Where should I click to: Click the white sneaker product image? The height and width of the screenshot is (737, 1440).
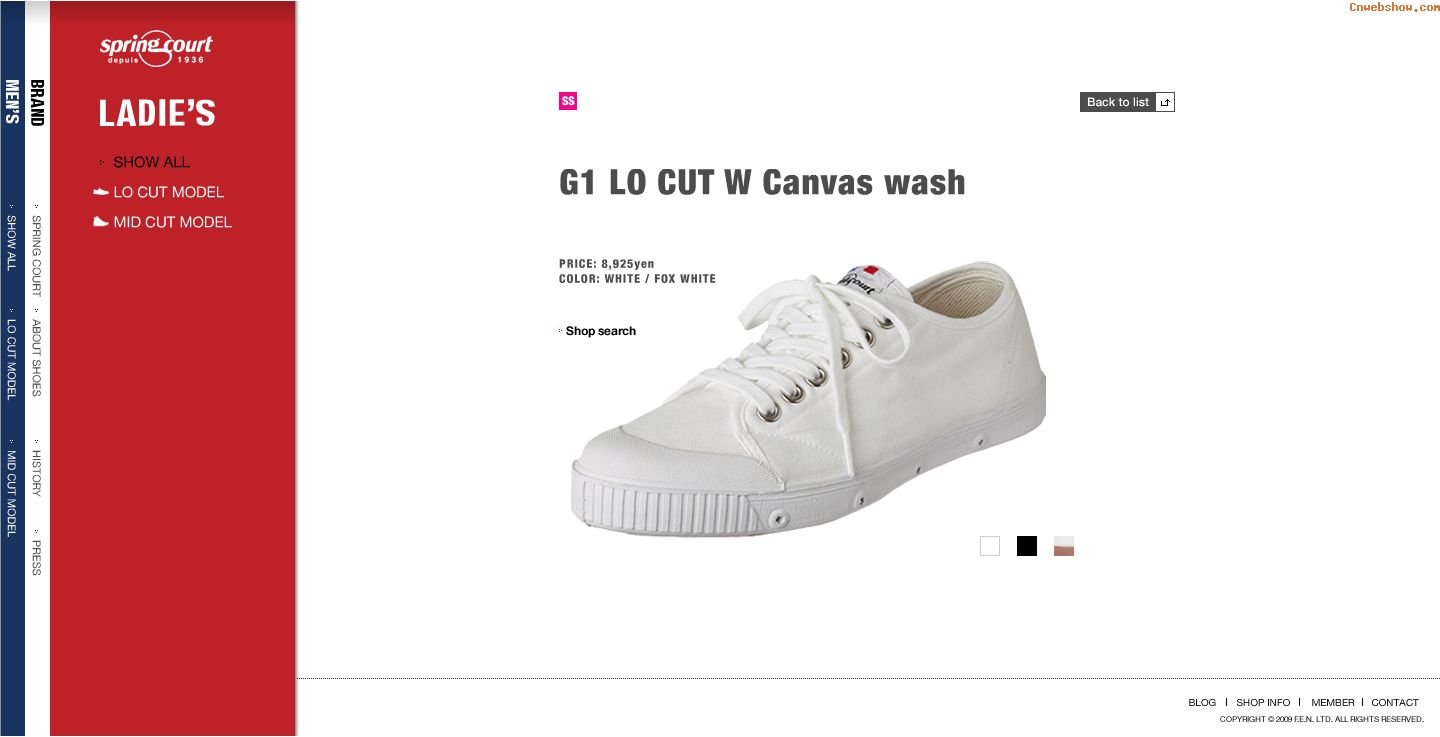point(808,400)
